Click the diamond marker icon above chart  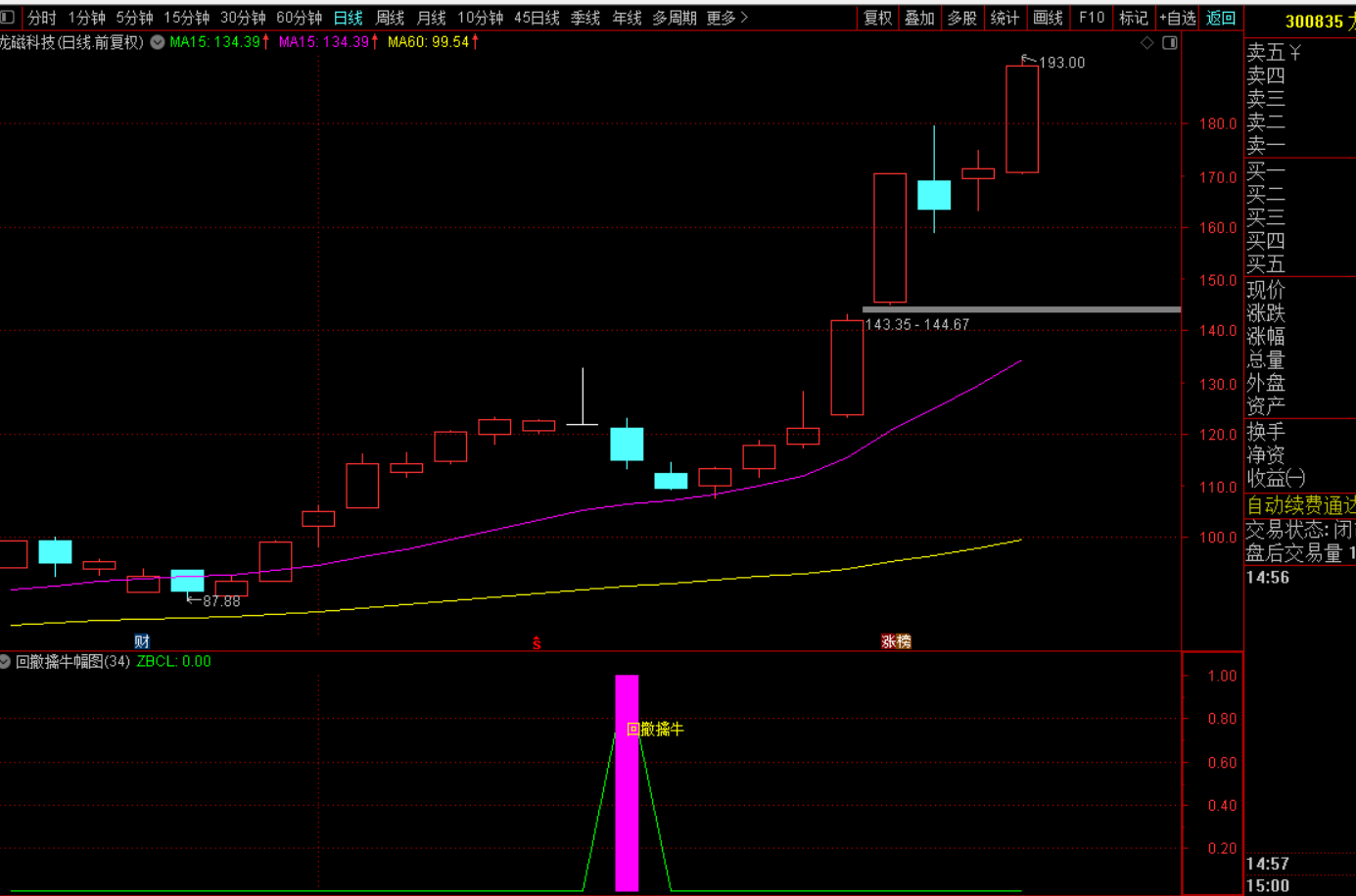(x=1147, y=43)
